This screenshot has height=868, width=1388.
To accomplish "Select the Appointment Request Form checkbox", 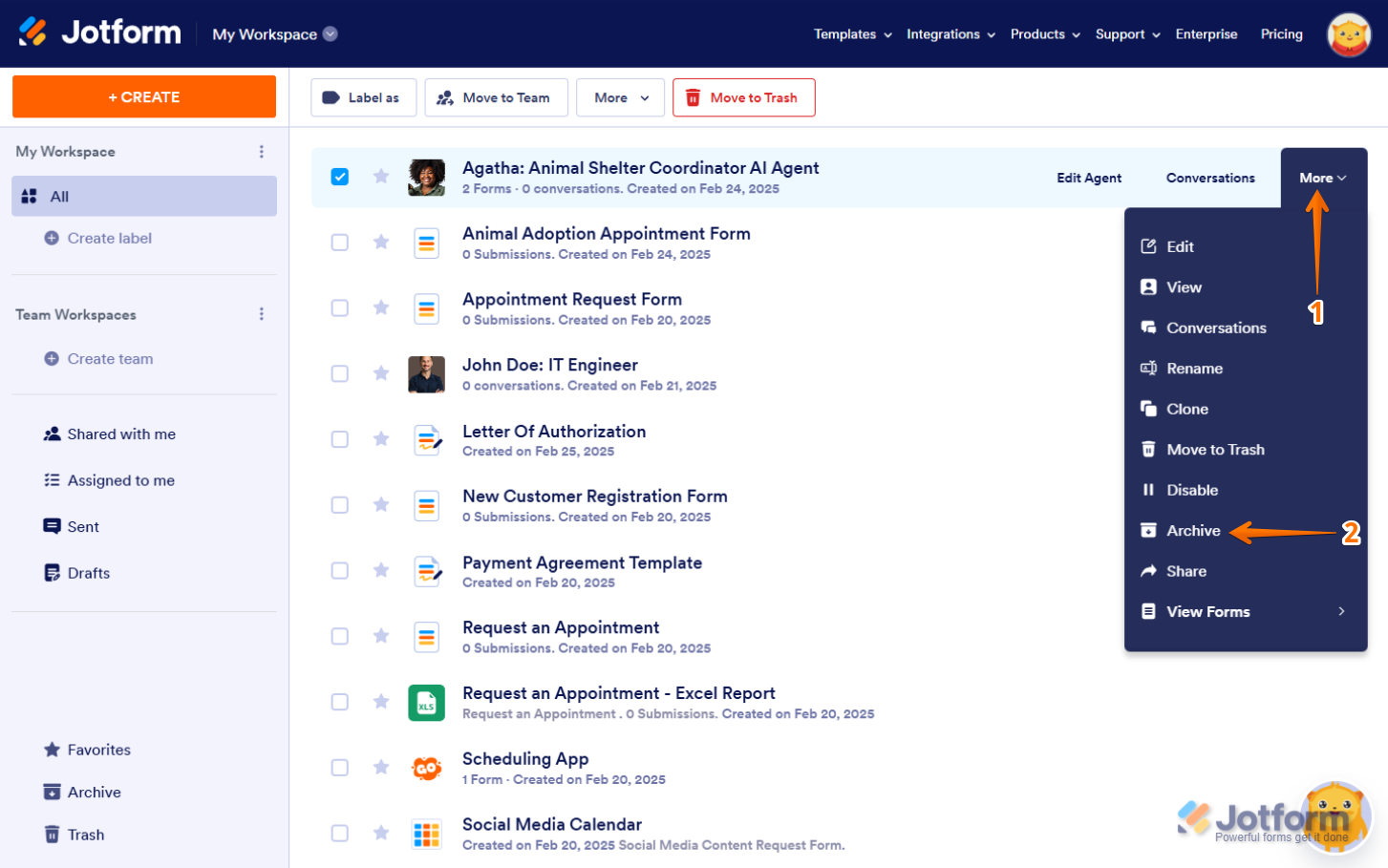I will pyautogui.click(x=340, y=307).
